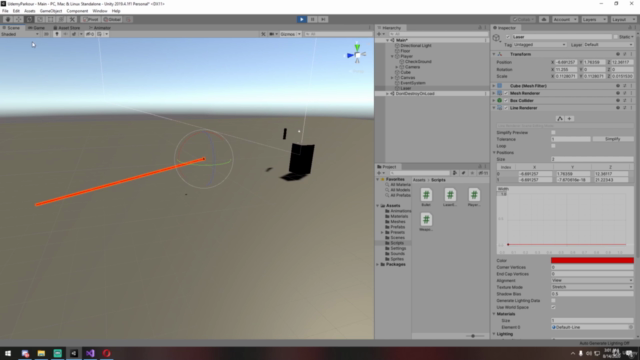Open Box Collider context menu dots
The height and width of the screenshot is (360, 640).
tap(631, 100)
